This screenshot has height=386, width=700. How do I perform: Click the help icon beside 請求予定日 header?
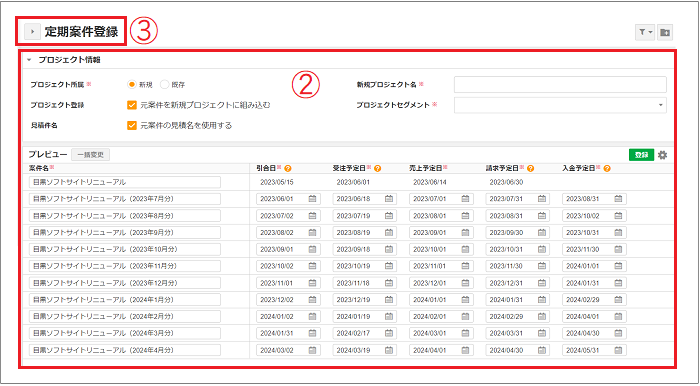(x=530, y=168)
